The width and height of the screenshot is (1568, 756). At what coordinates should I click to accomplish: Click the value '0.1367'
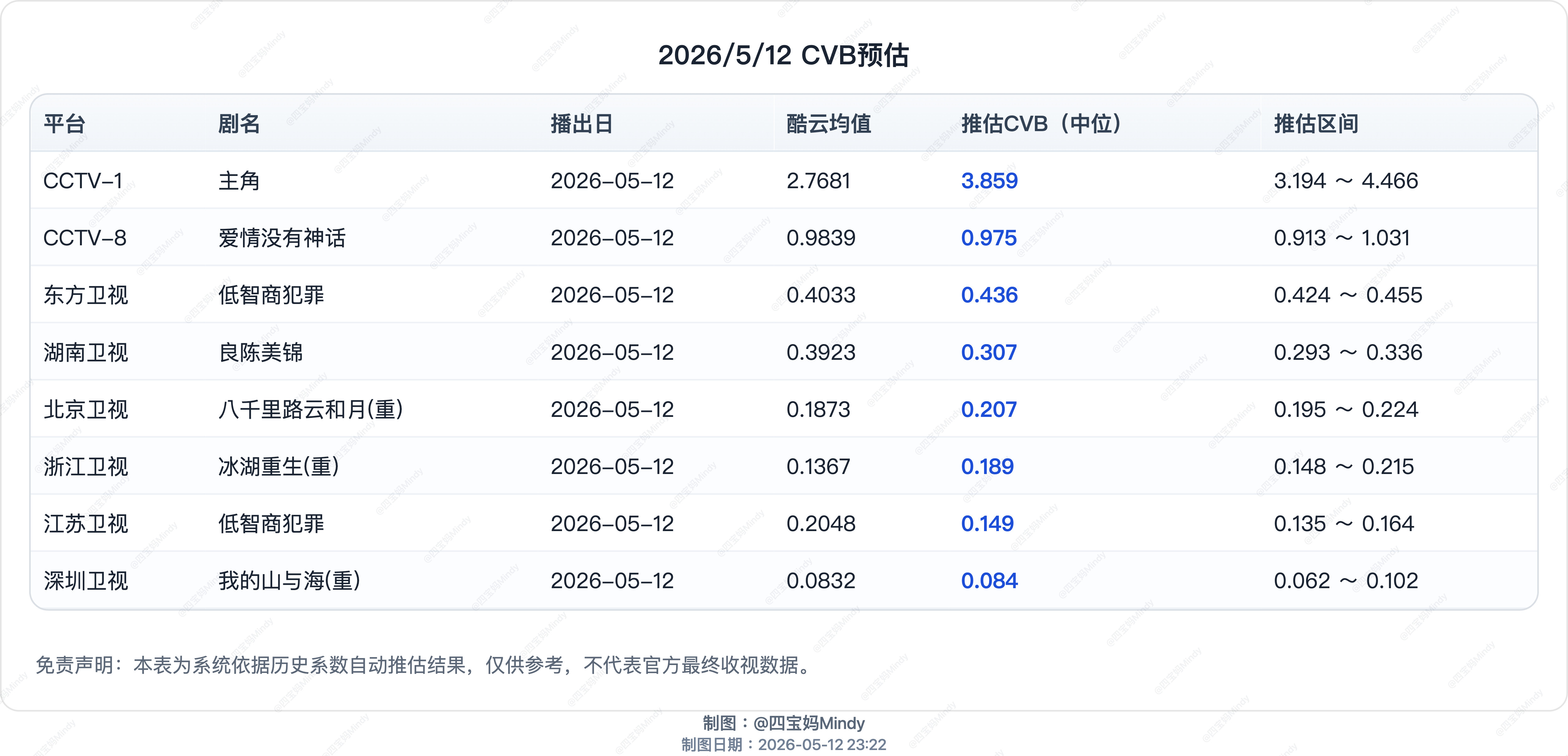coord(818,467)
